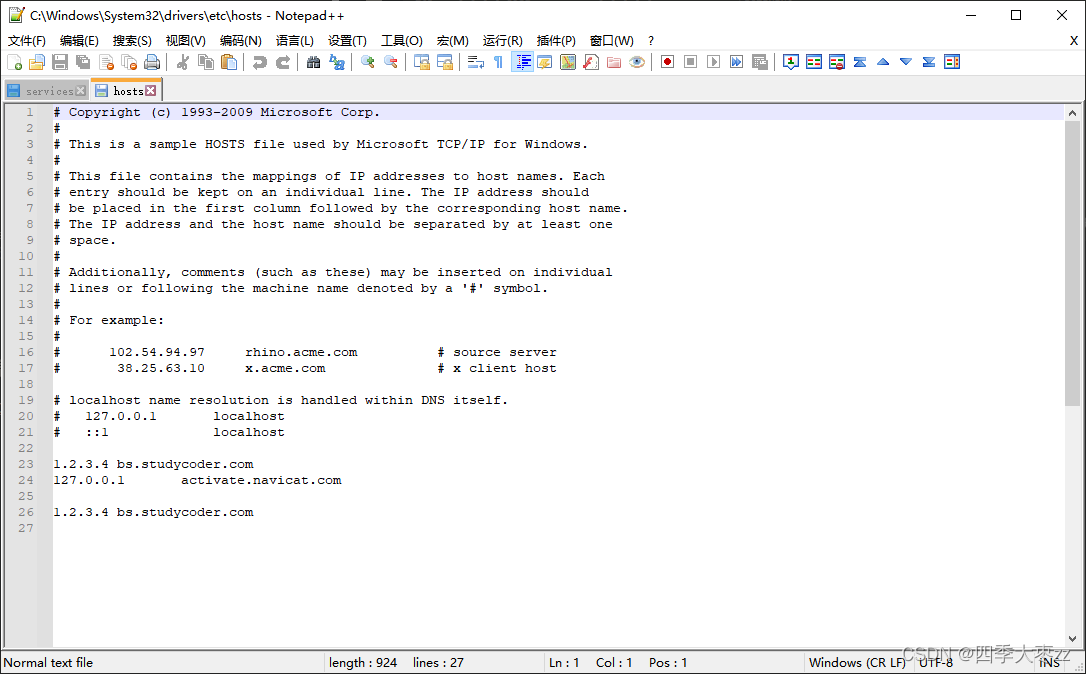Click the Redo arrow icon
Screen dimensions: 1086x674
pyautogui.click(x=283, y=62)
